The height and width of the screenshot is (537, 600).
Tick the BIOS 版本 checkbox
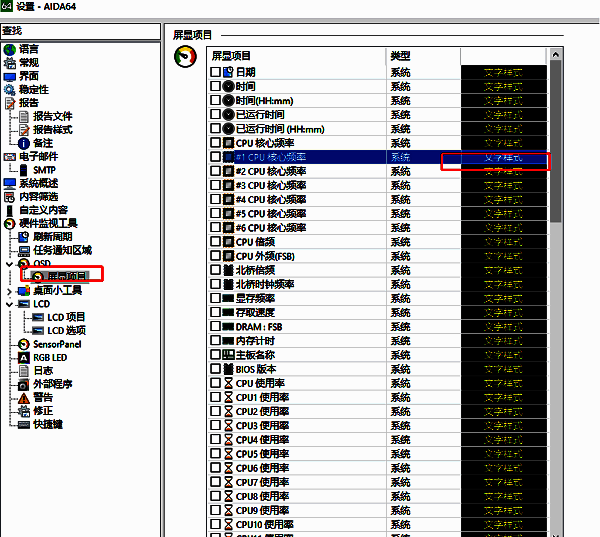coord(216,369)
